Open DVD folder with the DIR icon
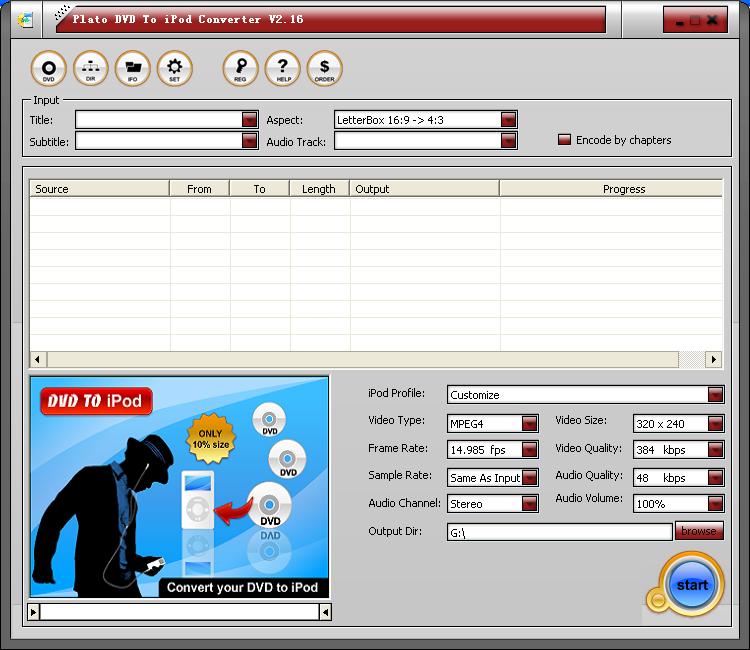 tap(90, 68)
